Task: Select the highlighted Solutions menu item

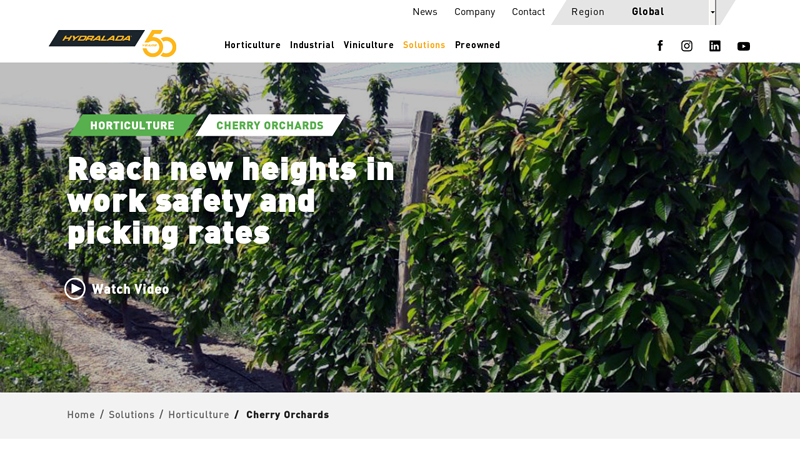Action: (x=424, y=45)
